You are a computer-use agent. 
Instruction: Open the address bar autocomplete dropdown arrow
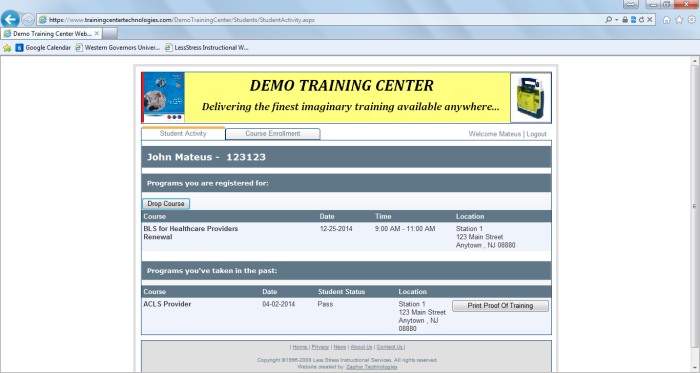[x=617, y=20]
